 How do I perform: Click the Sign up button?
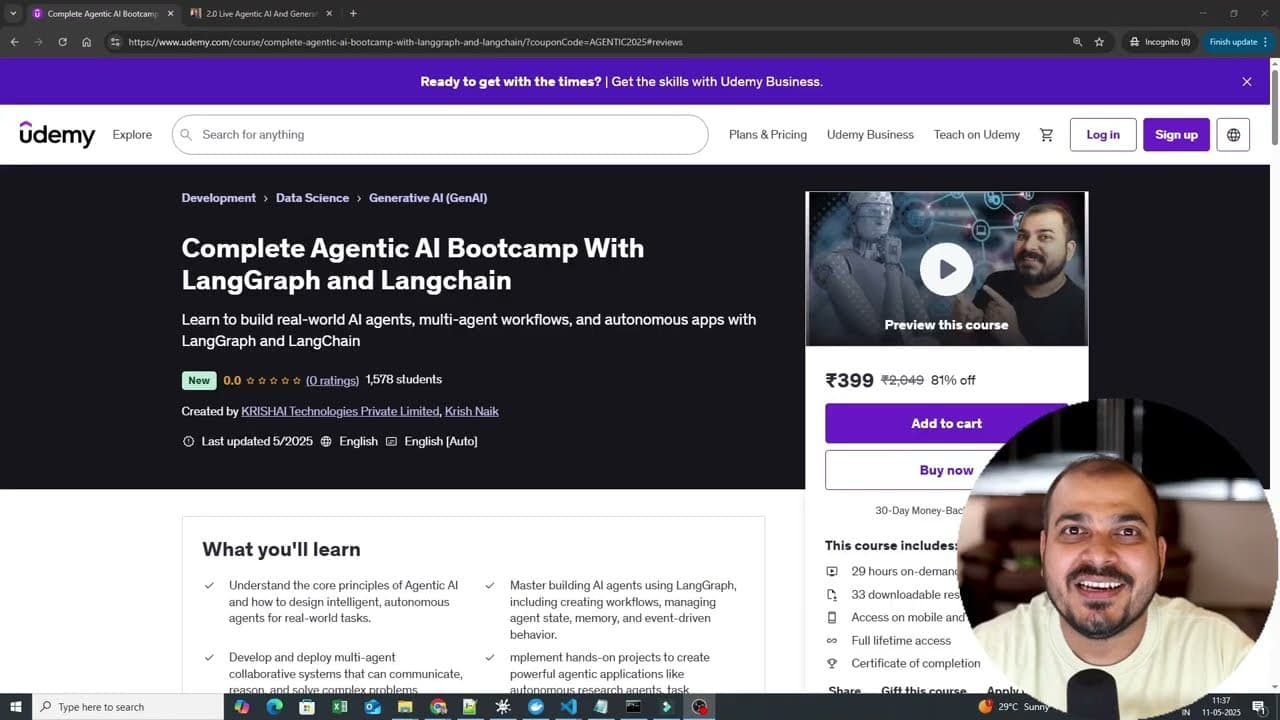pyautogui.click(x=1176, y=135)
